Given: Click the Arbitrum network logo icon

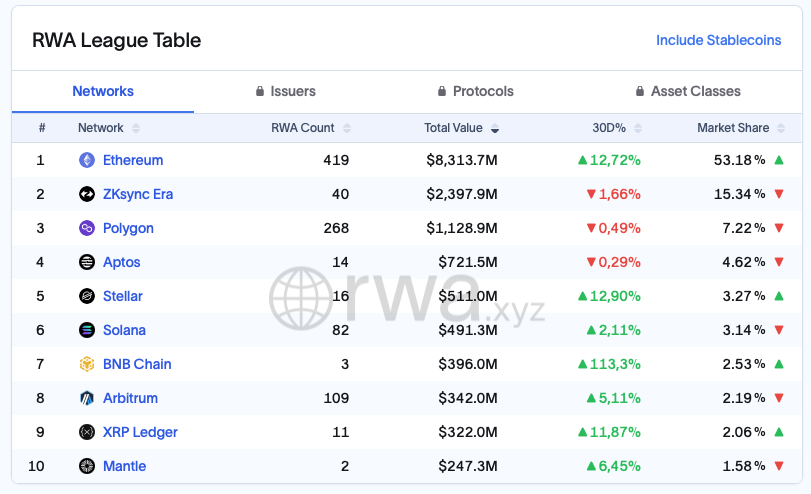Looking at the screenshot, I should [87, 398].
